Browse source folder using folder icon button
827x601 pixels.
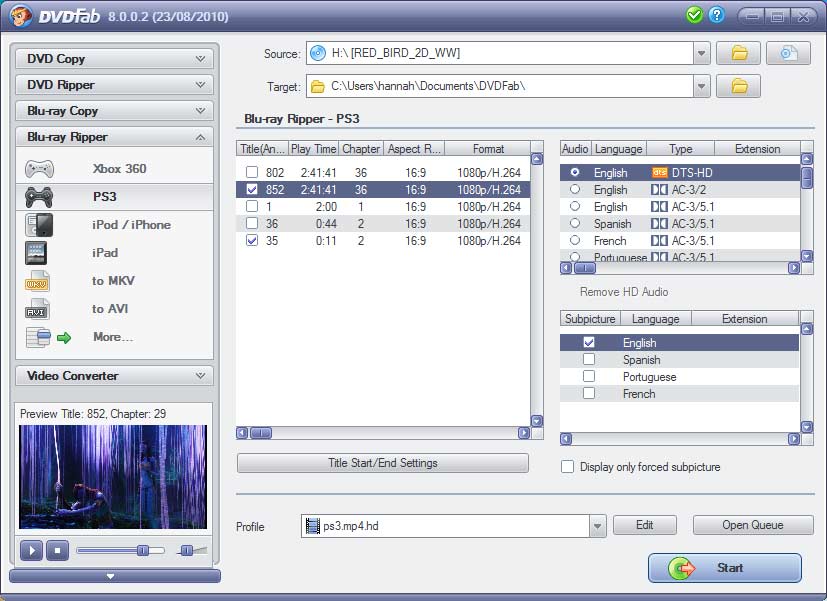pos(738,53)
